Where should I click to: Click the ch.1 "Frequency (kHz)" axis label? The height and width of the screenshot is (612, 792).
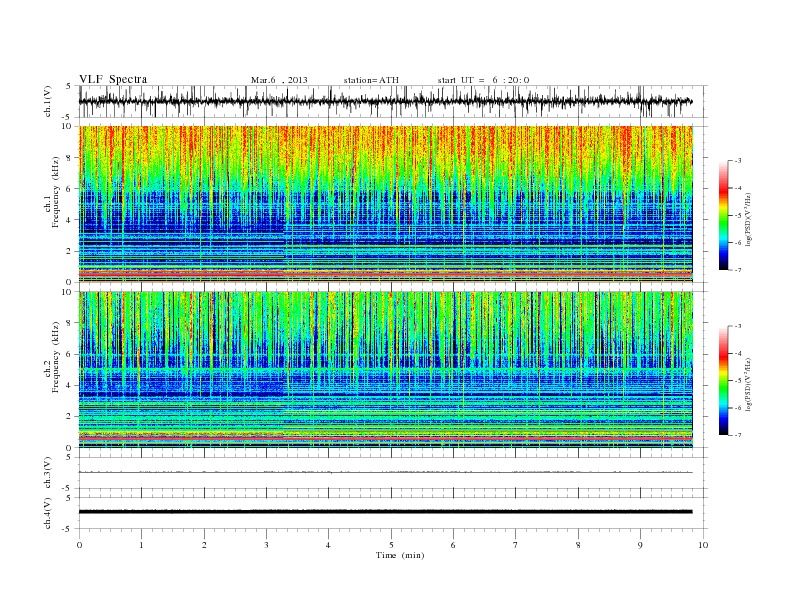pos(56,192)
